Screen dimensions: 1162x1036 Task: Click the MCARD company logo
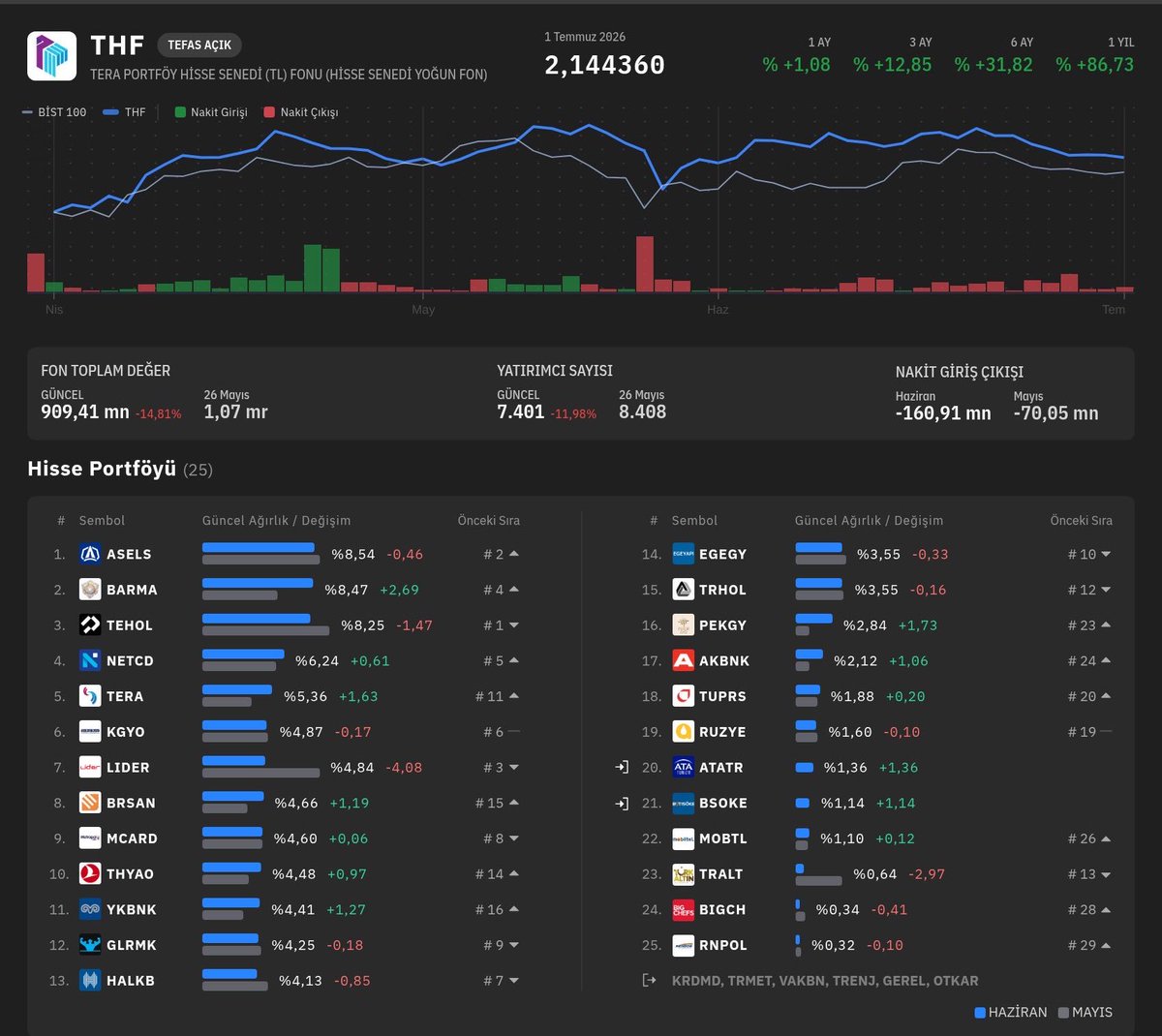pyautogui.click(x=90, y=838)
